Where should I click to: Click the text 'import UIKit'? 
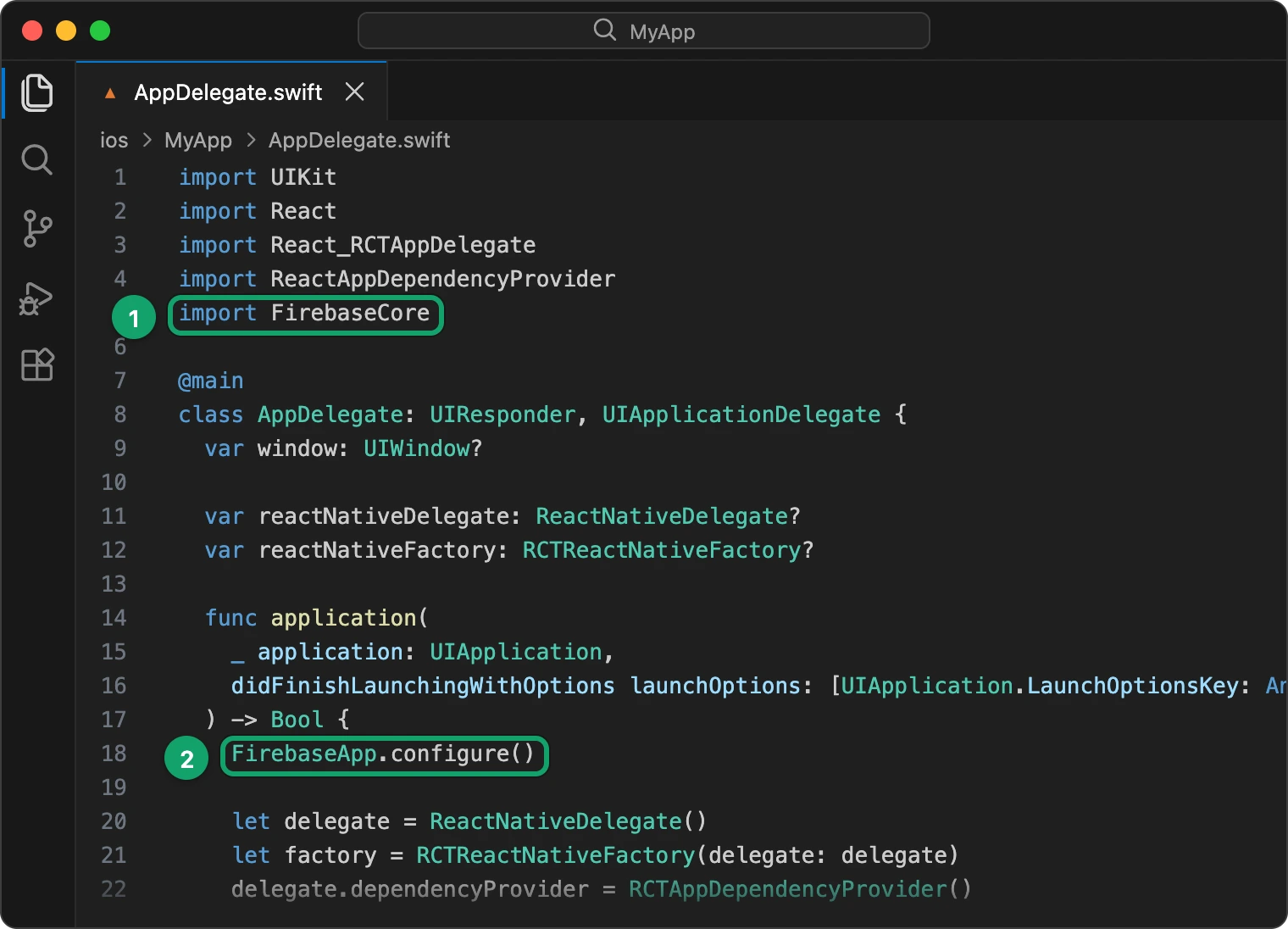tap(258, 177)
